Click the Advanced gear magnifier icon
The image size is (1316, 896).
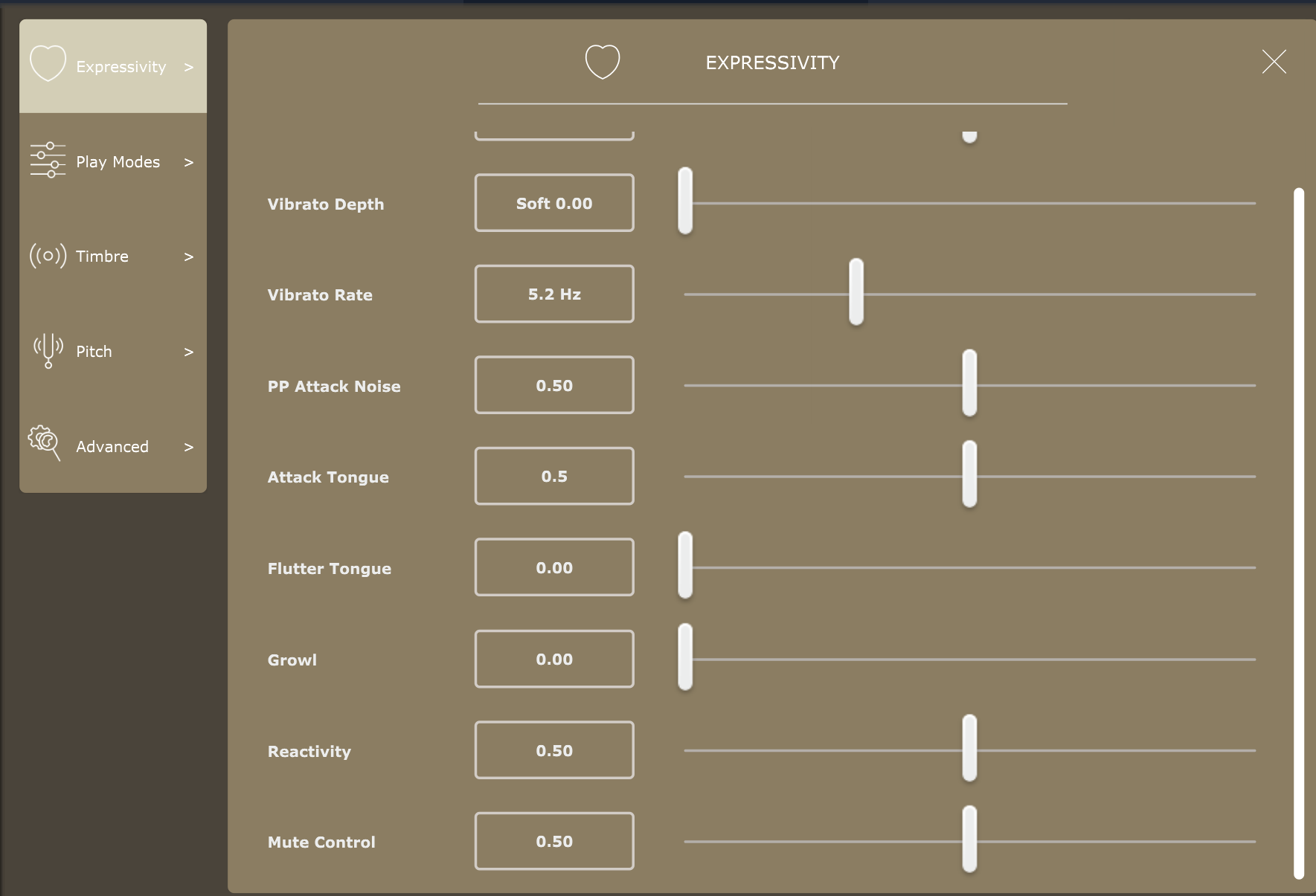click(45, 443)
